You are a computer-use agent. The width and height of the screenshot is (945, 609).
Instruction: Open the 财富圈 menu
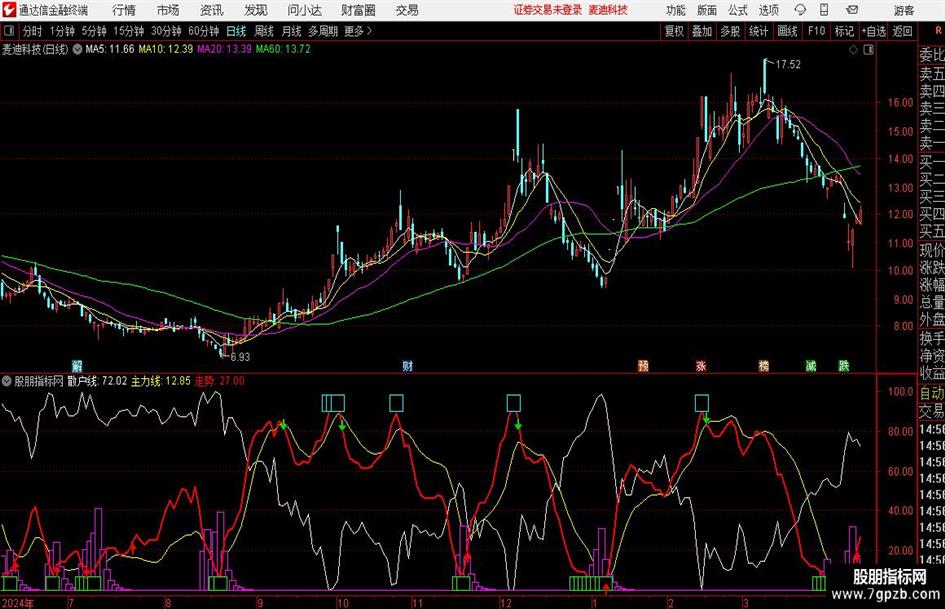(x=358, y=10)
